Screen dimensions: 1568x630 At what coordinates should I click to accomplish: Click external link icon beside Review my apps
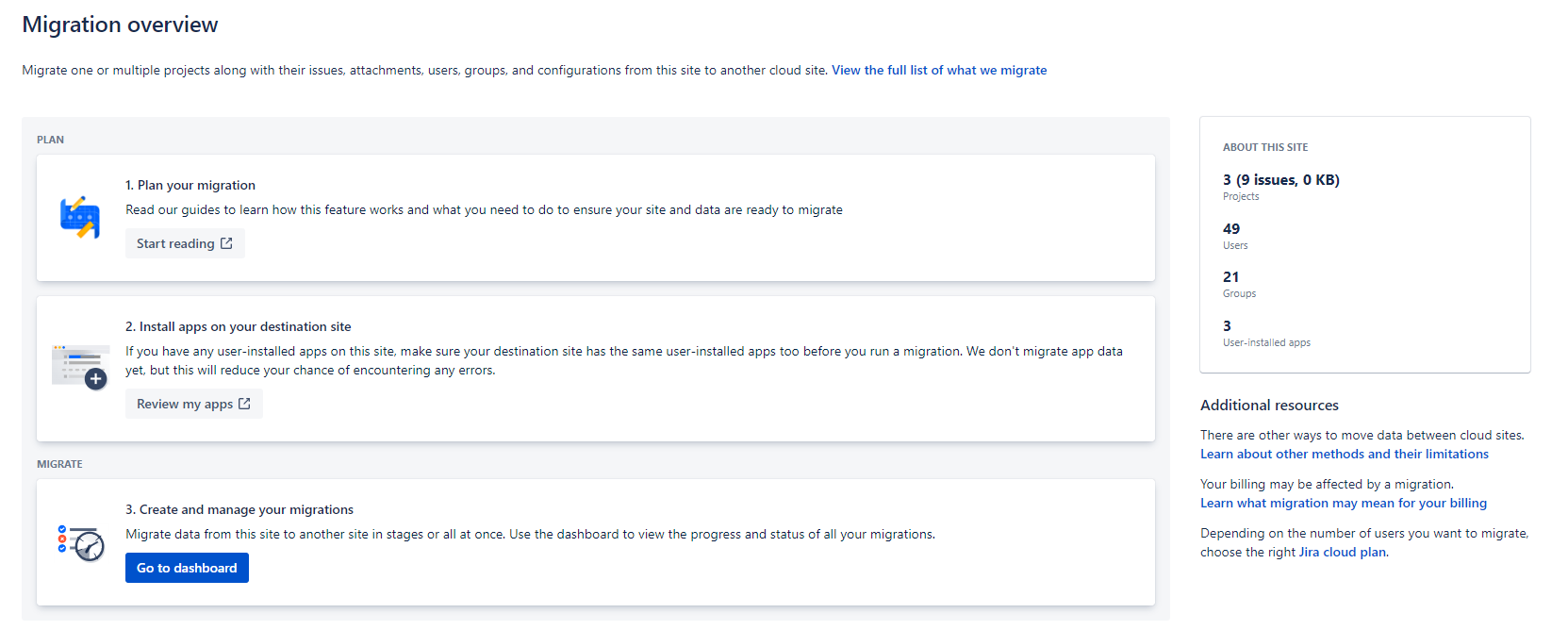pyautogui.click(x=244, y=404)
